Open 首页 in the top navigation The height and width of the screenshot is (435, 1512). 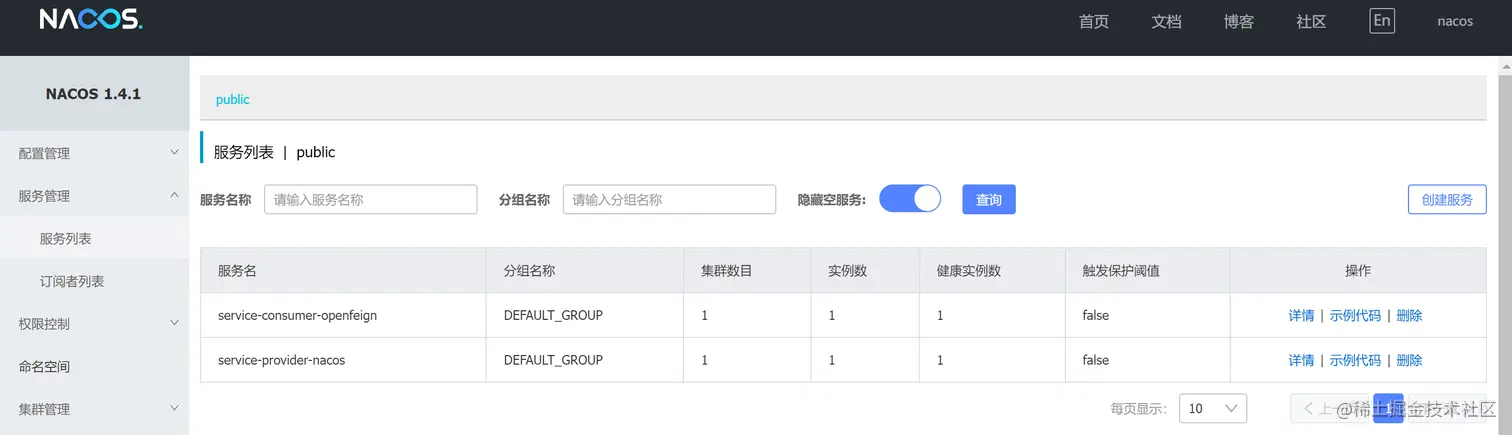(x=1094, y=22)
